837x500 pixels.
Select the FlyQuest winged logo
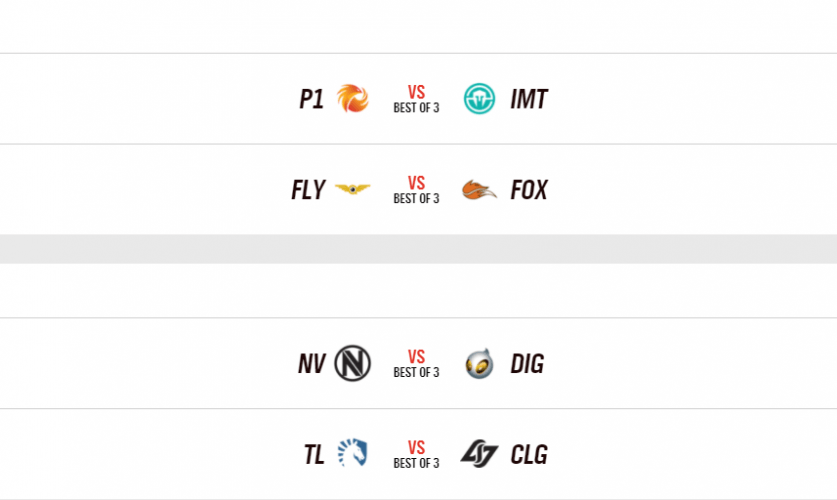(x=352, y=190)
